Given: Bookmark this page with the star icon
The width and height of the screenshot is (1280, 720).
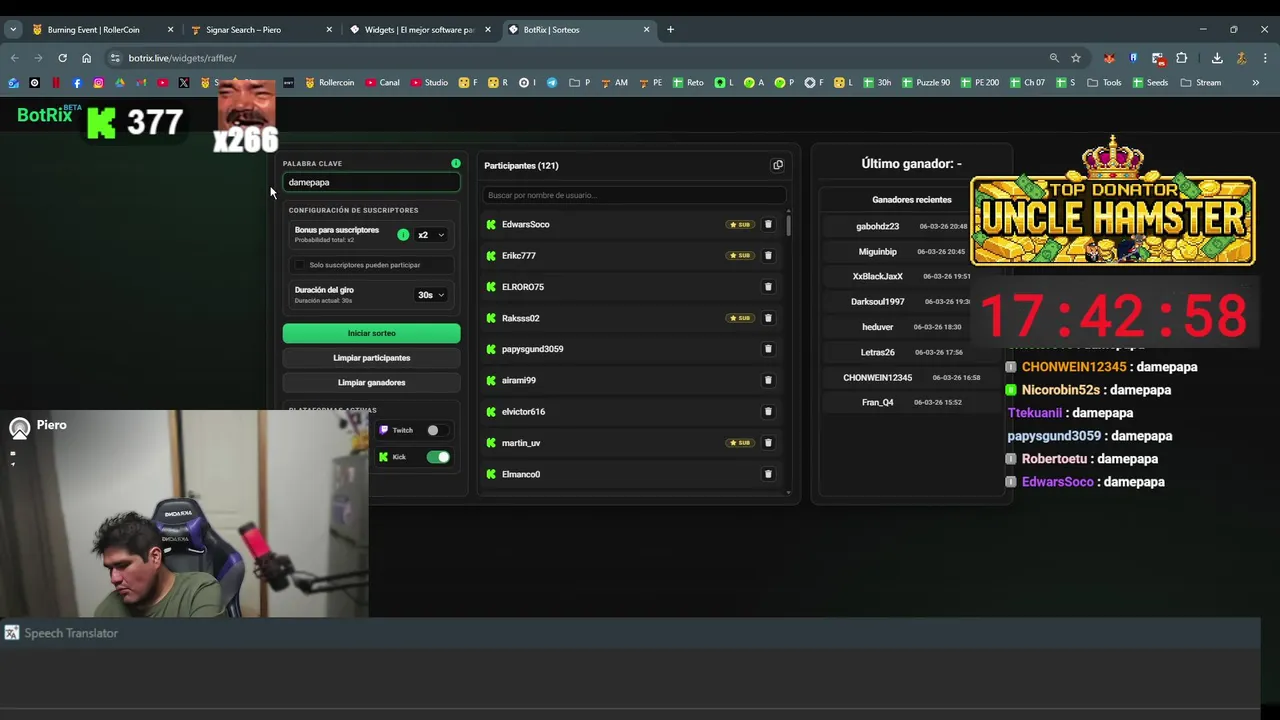Looking at the screenshot, I should coord(1076,58).
